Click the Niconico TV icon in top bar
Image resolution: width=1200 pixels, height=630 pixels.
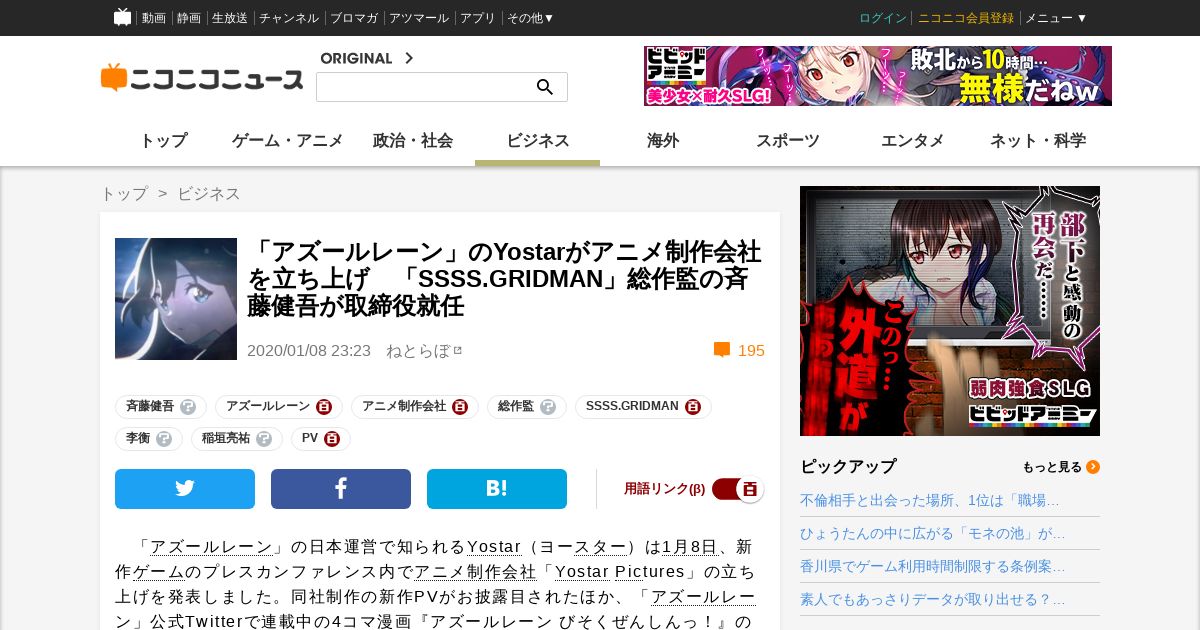122,17
